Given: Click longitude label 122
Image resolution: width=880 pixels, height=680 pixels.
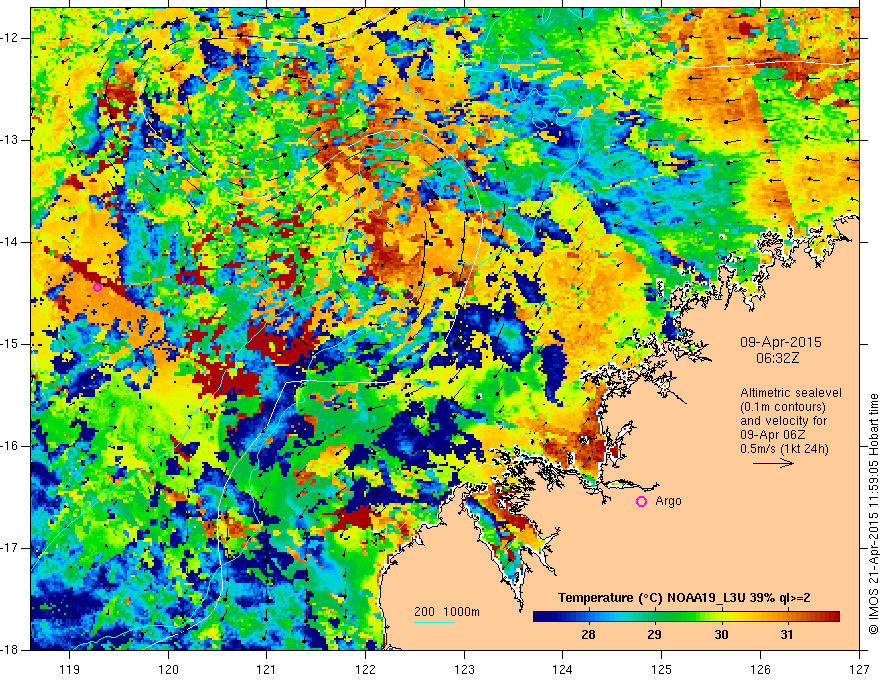Looking at the screenshot, I should (x=365, y=669).
